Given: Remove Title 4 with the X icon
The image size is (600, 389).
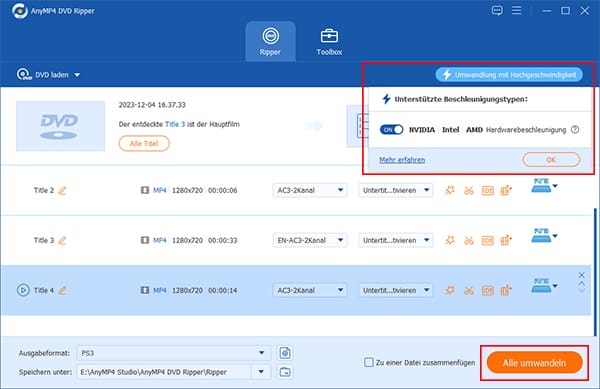Looking at the screenshot, I should (581, 275).
